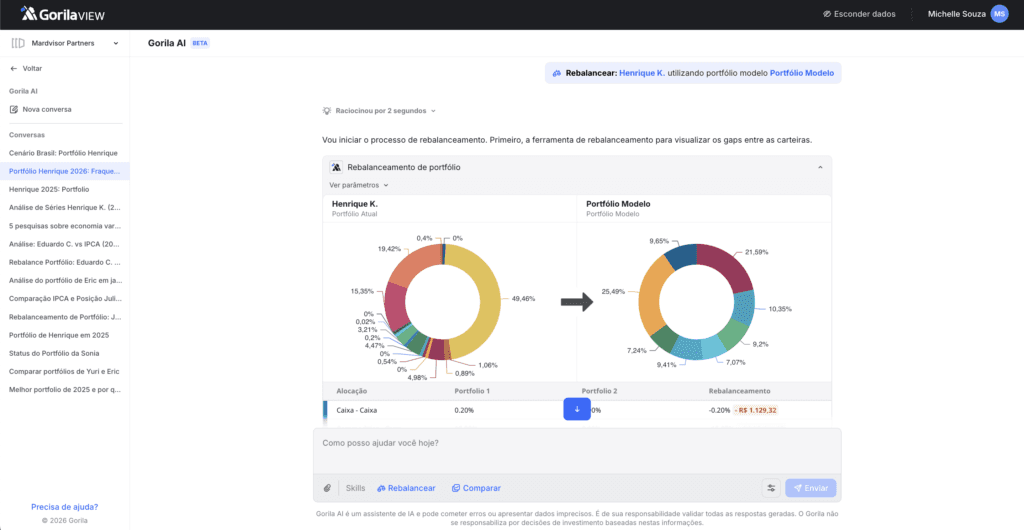
Task: Click the yellow 49,46% donut segment
Action: (x=484, y=290)
